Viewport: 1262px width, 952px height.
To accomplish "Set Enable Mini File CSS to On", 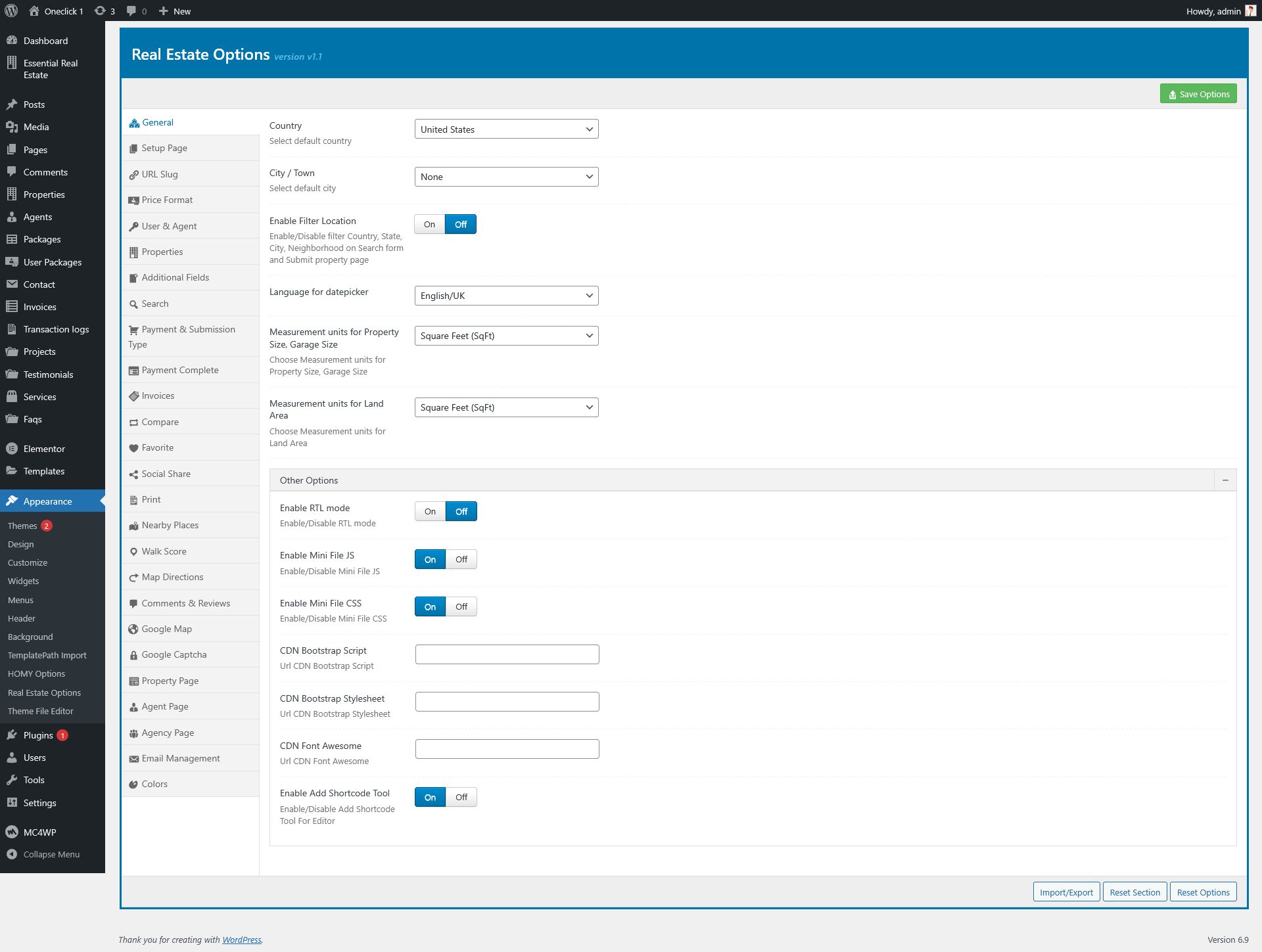I will tap(430, 606).
